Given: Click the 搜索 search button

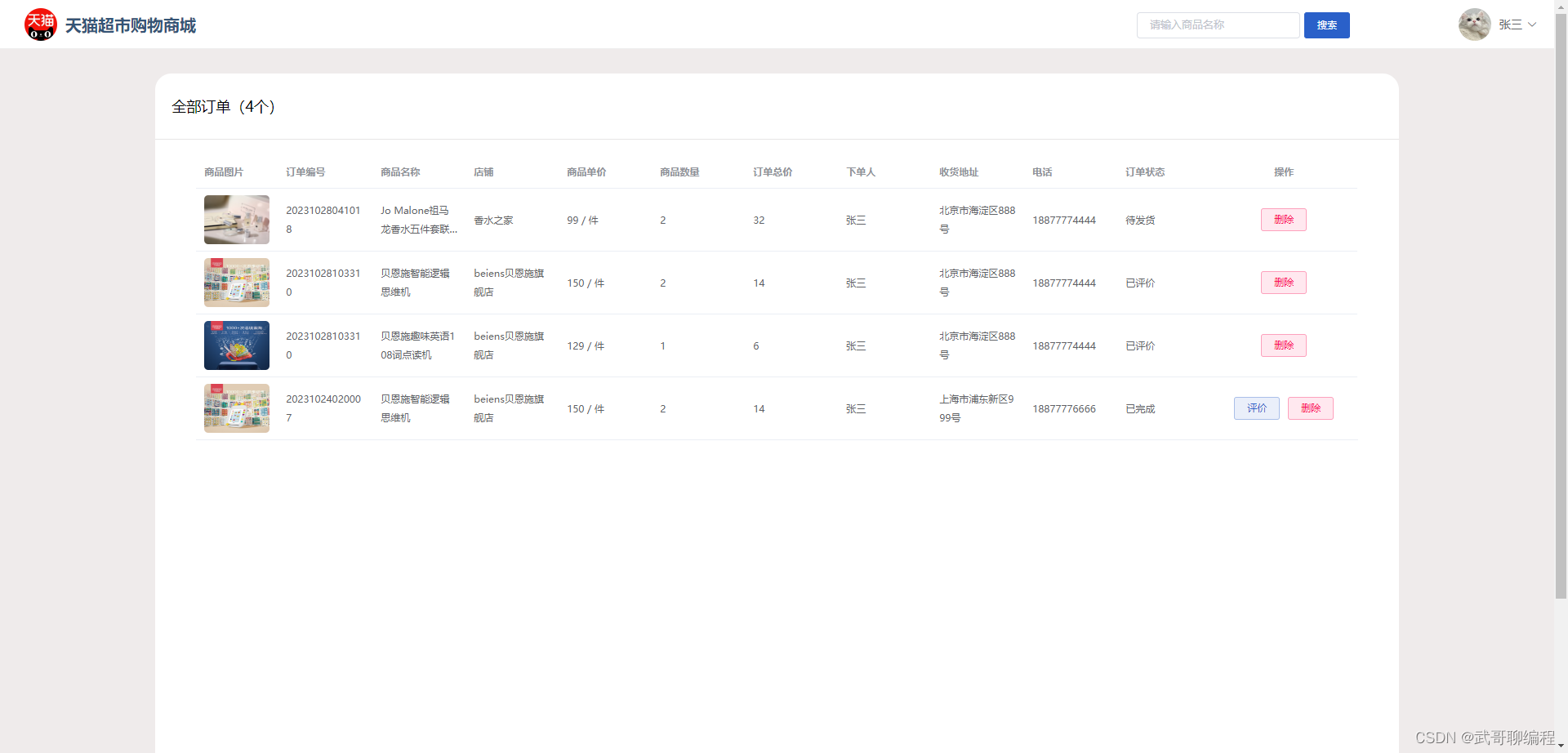Looking at the screenshot, I should [1326, 25].
